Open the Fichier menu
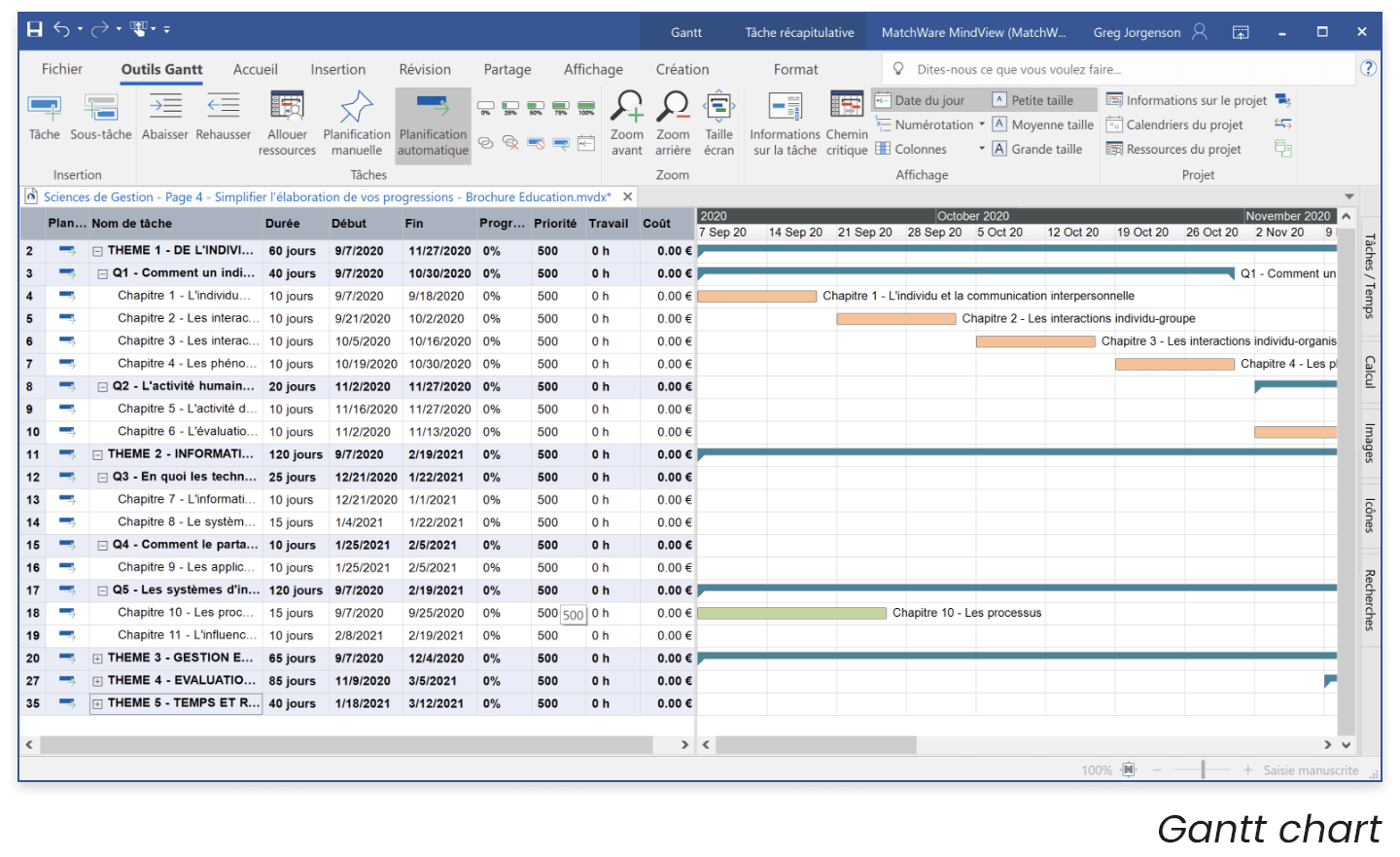Viewport: 1400px width, 857px height. 62,69
